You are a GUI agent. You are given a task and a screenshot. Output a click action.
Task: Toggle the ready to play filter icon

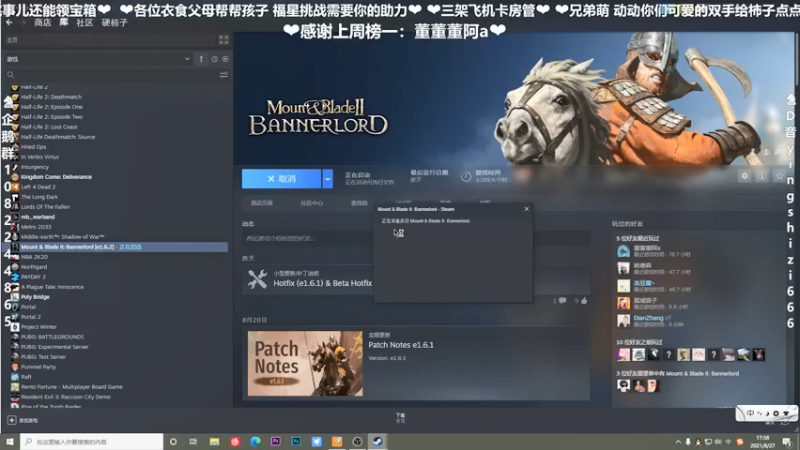coord(225,59)
